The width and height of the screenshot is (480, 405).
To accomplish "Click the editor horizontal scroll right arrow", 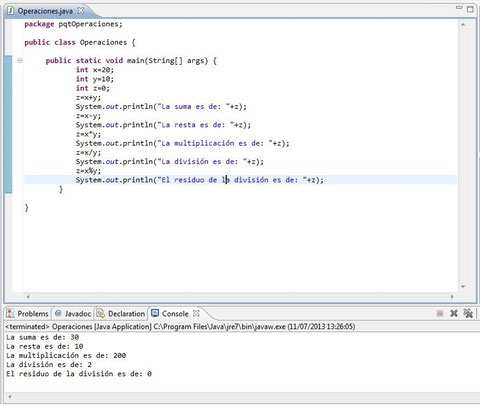I will tap(452, 296).
